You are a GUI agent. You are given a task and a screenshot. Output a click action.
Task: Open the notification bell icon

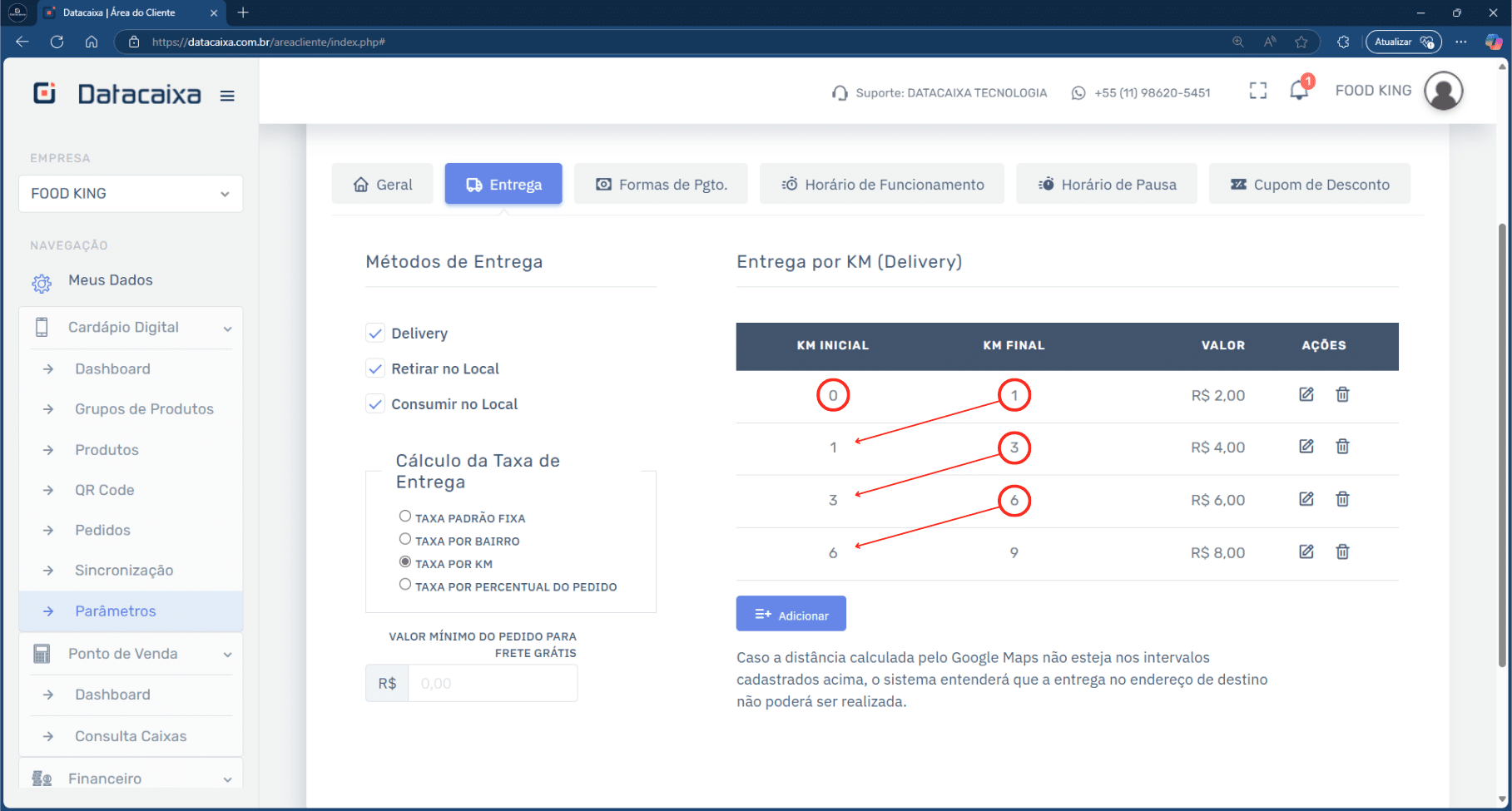pyautogui.click(x=1298, y=91)
